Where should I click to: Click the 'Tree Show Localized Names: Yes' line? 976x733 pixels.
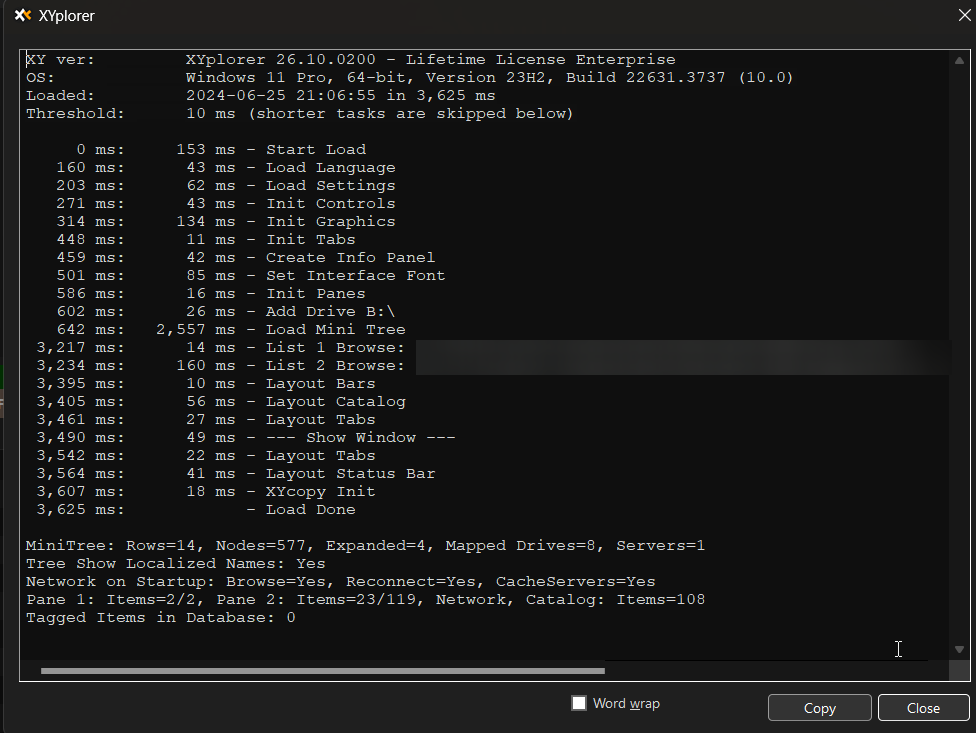(176, 564)
